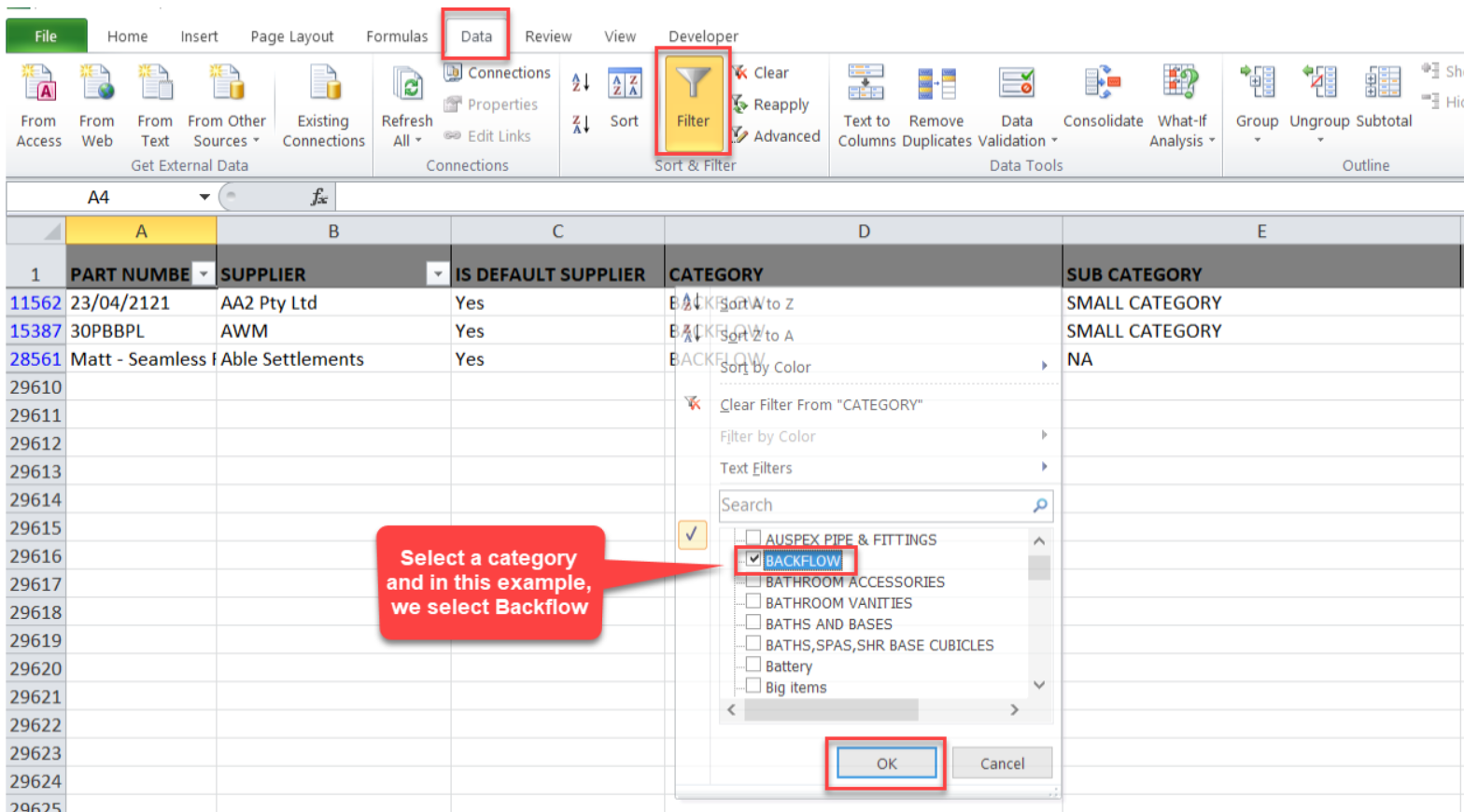Tick the Battery category checkbox
Viewport: 1464px width, 812px height.
coord(753,665)
